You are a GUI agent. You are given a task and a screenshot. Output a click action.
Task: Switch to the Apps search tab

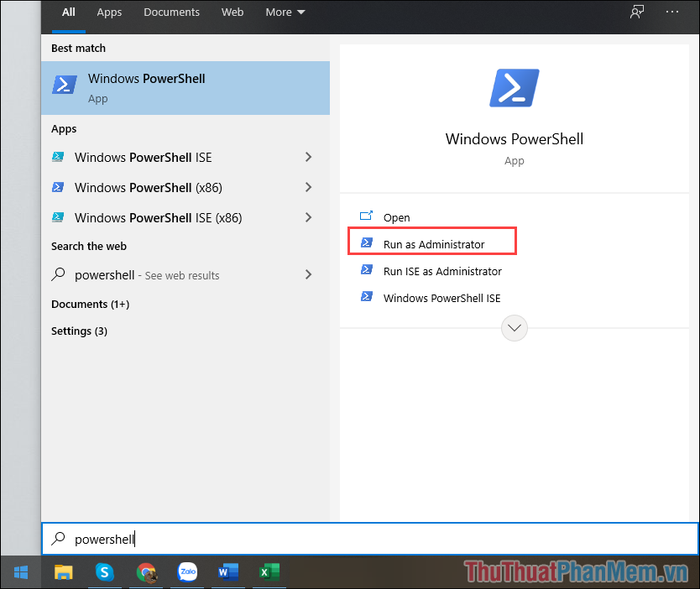click(x=109, y=13)
